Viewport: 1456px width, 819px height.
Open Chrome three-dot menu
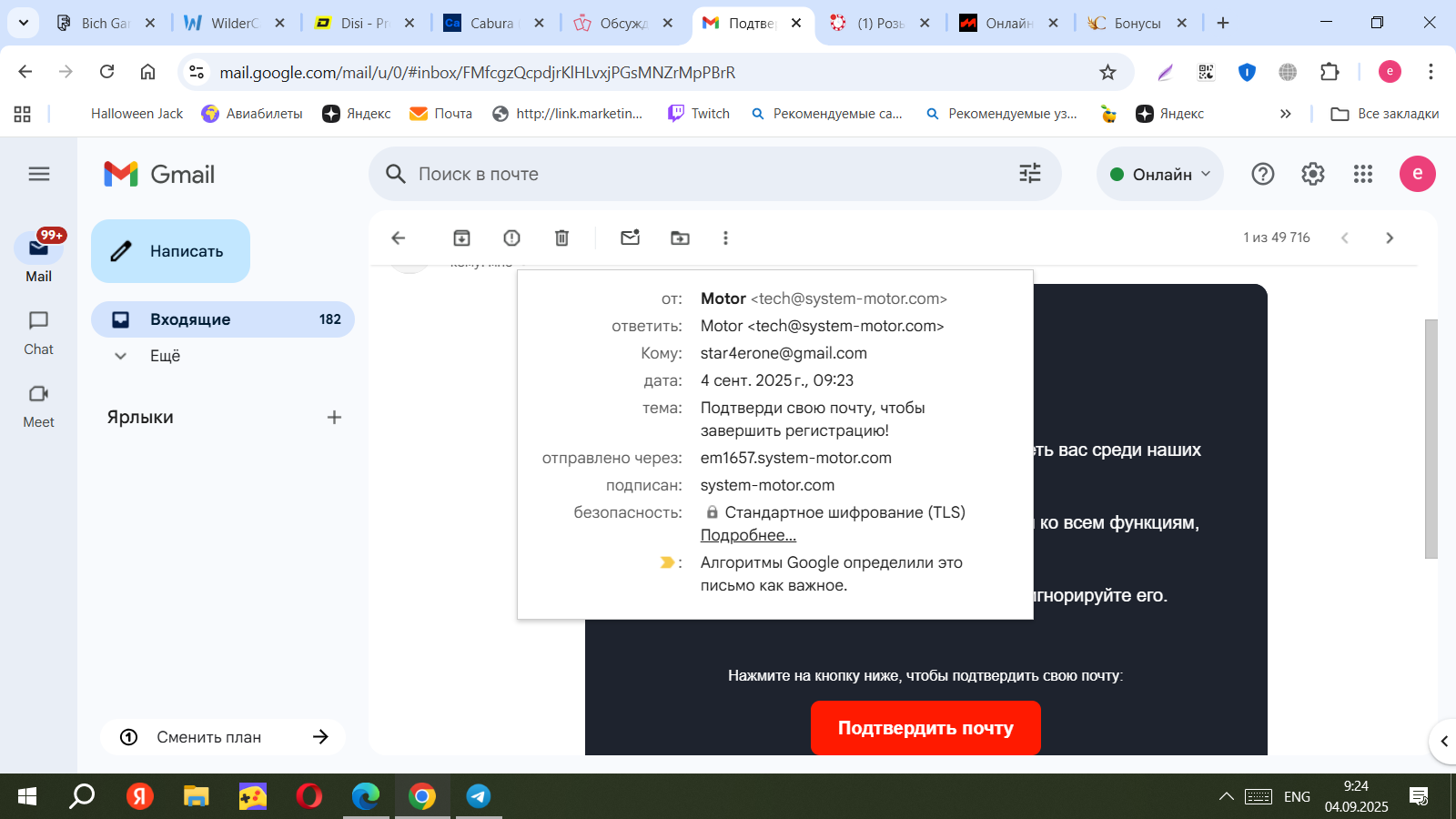(1431, 72)
